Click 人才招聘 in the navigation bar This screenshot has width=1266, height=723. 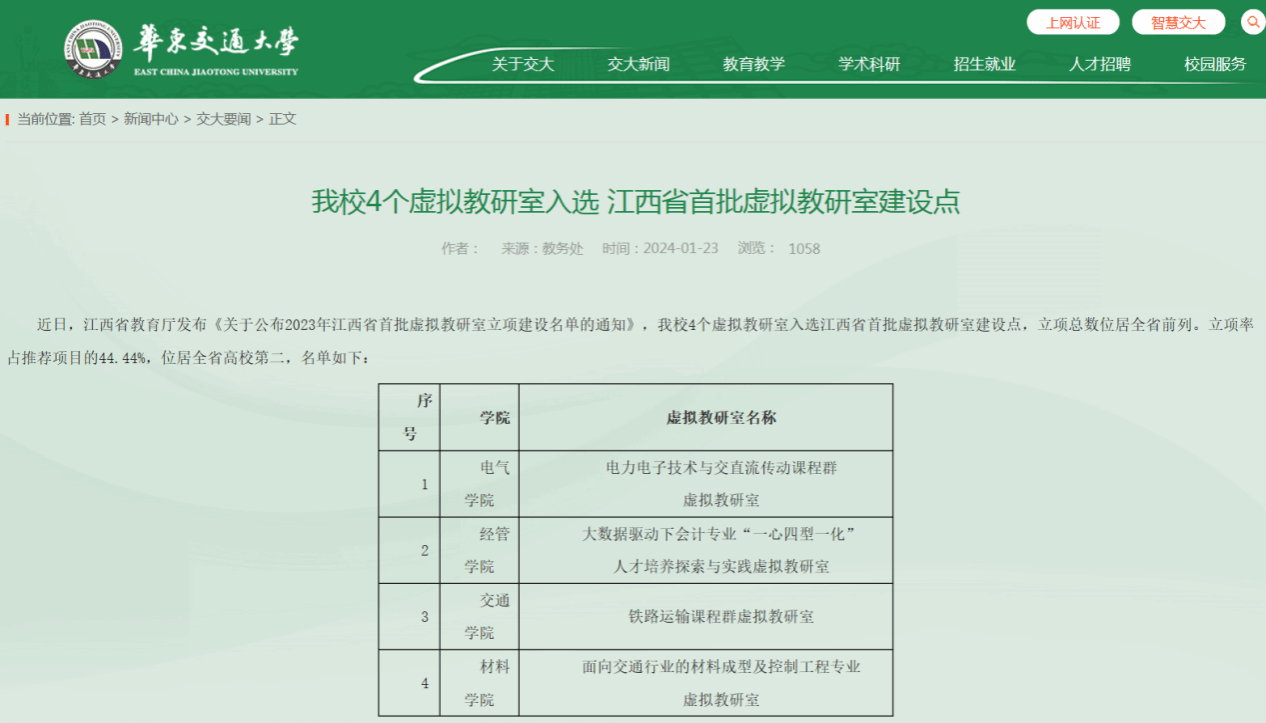[1100, 64]
